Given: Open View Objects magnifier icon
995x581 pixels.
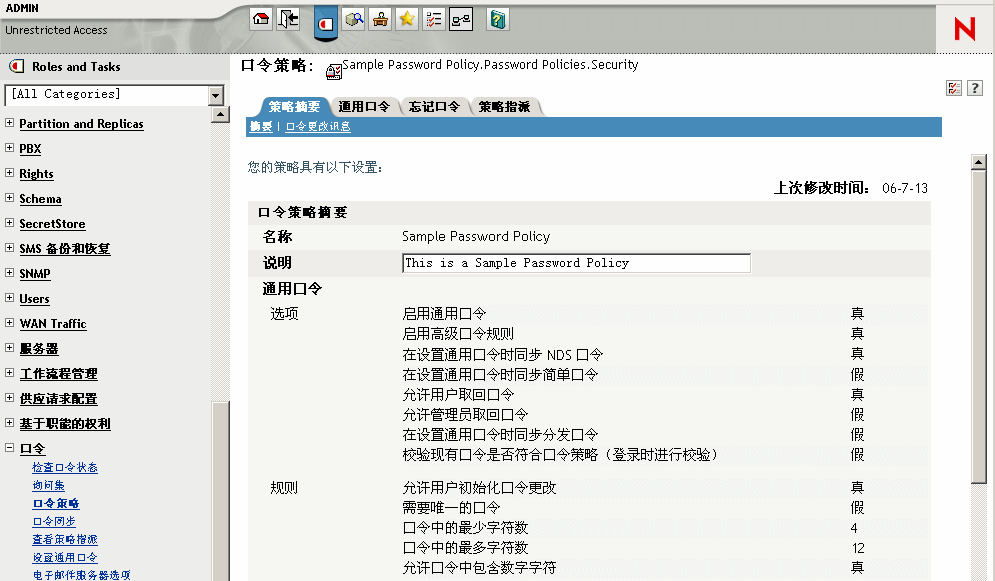Looking at the screenshot, I should click(x=353, y=19).
